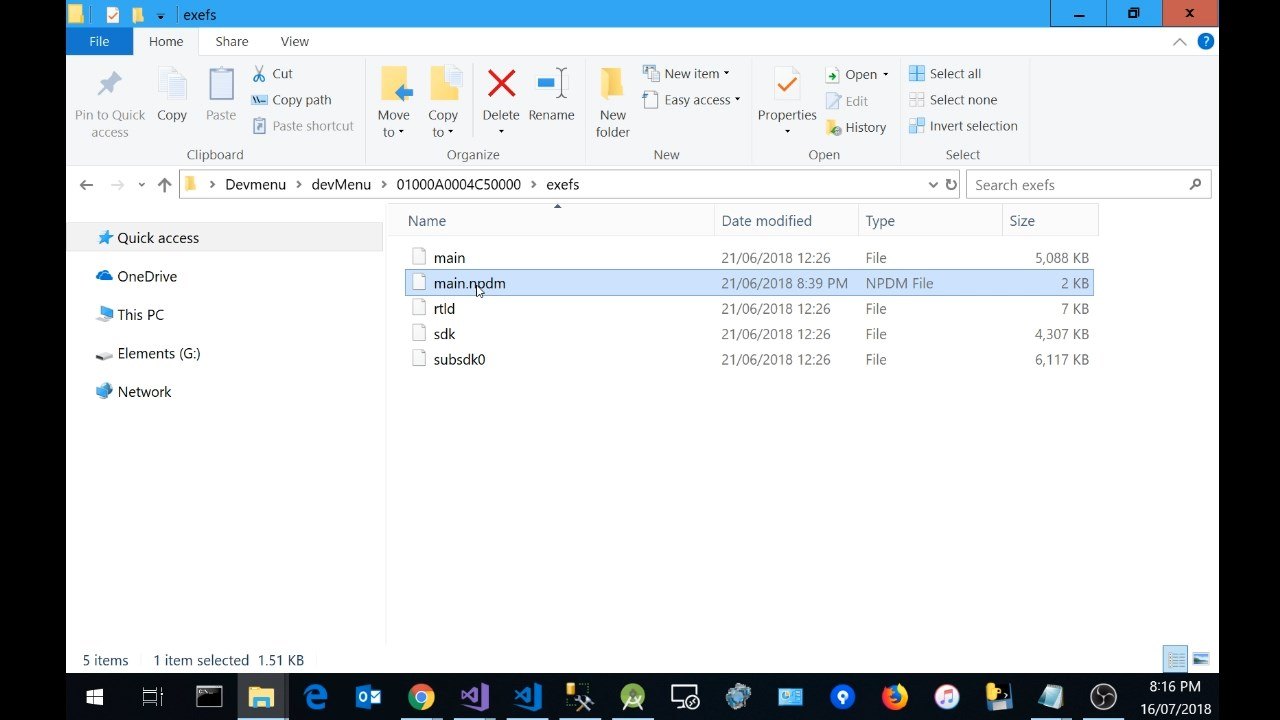Choose Copy path in Clipboard group
The height and width of the screenshot is (720, 1280).
pos(291,99)
